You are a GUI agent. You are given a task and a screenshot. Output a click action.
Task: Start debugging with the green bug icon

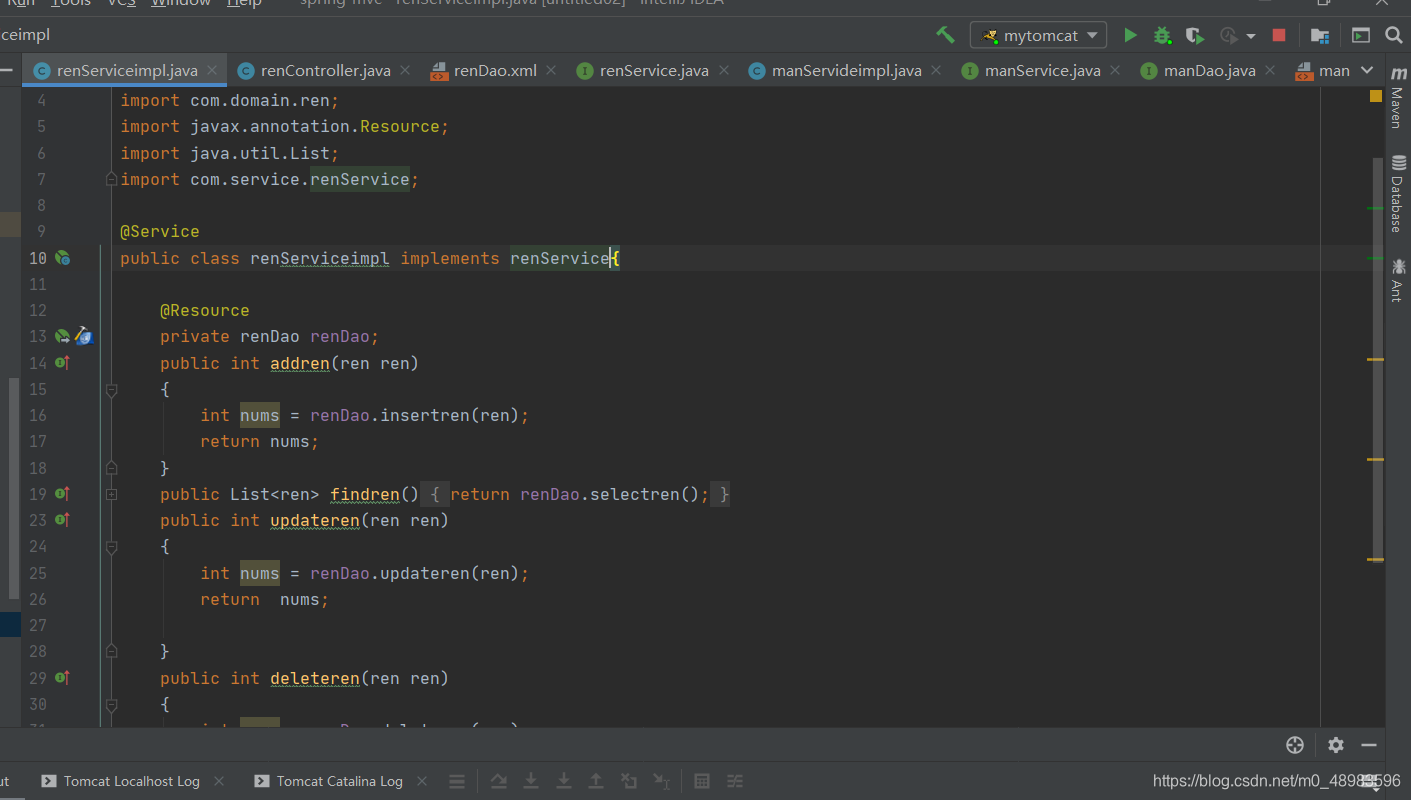click(x=1162, y=35)
